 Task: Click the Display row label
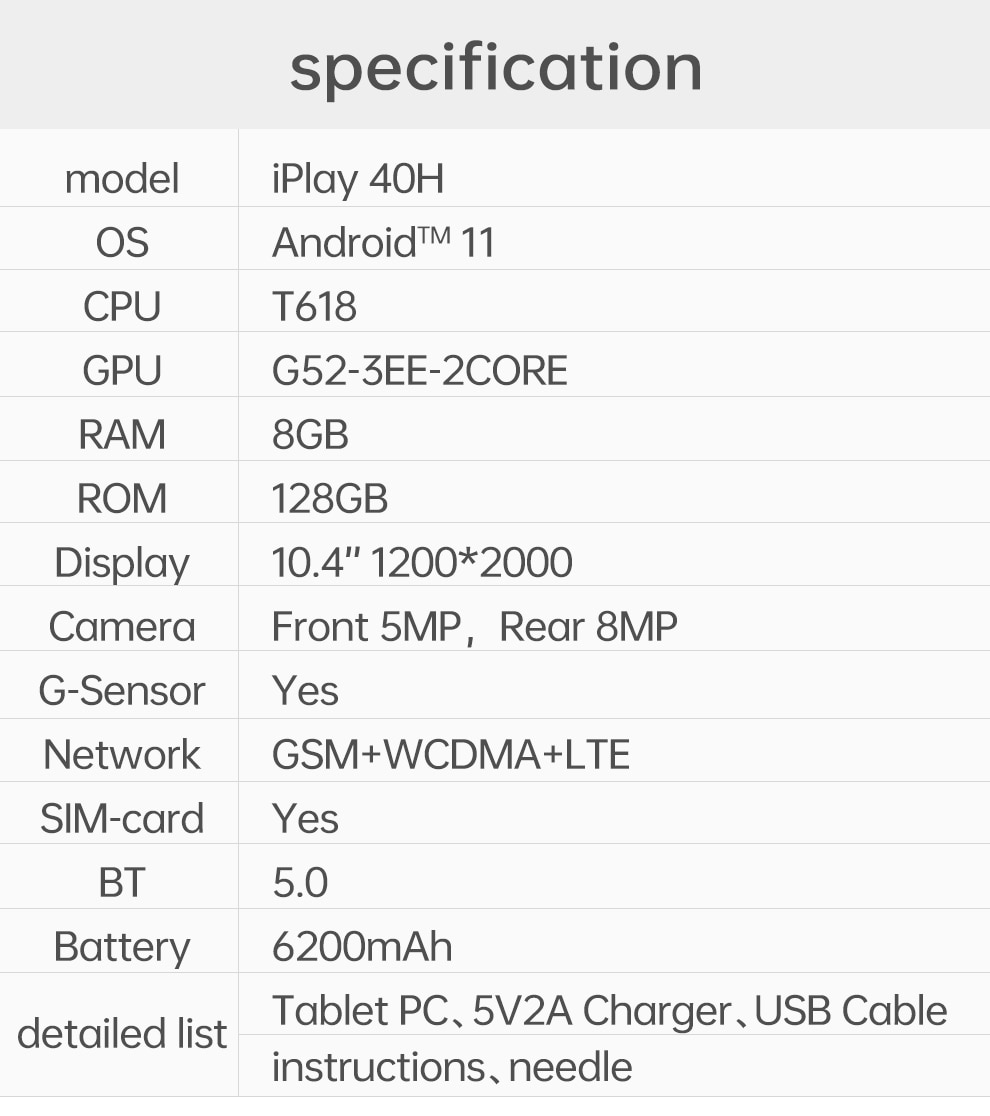coord(122,563)
